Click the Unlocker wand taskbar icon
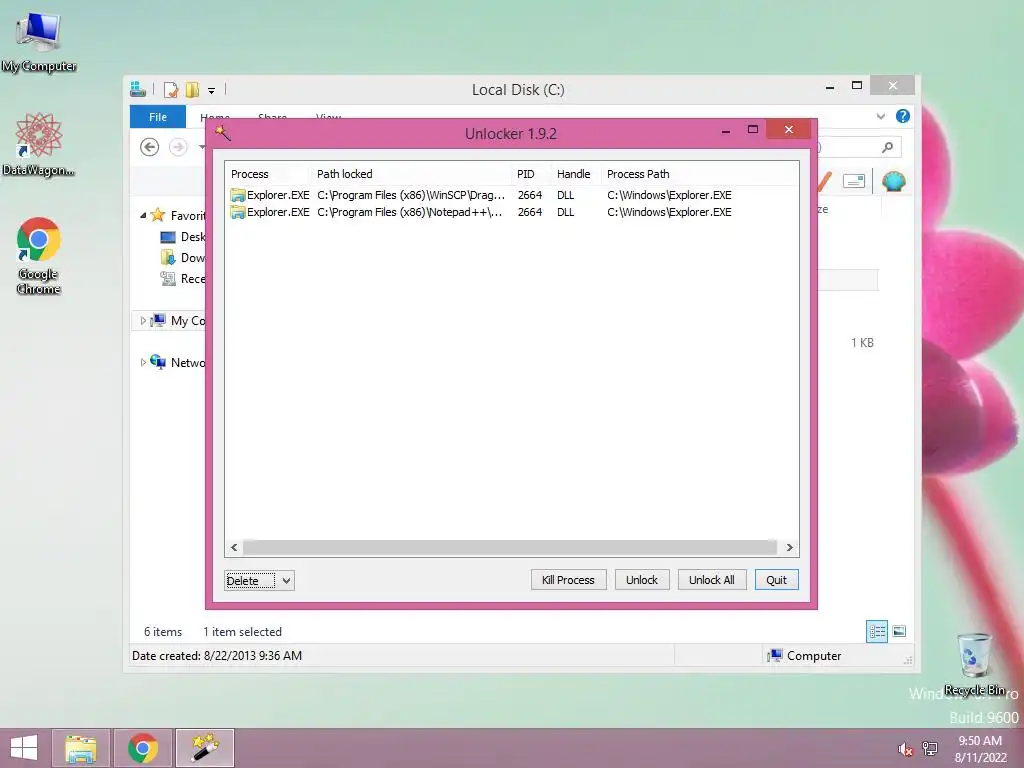Viewport: 1024px width, 768px height. pos(205,748)
